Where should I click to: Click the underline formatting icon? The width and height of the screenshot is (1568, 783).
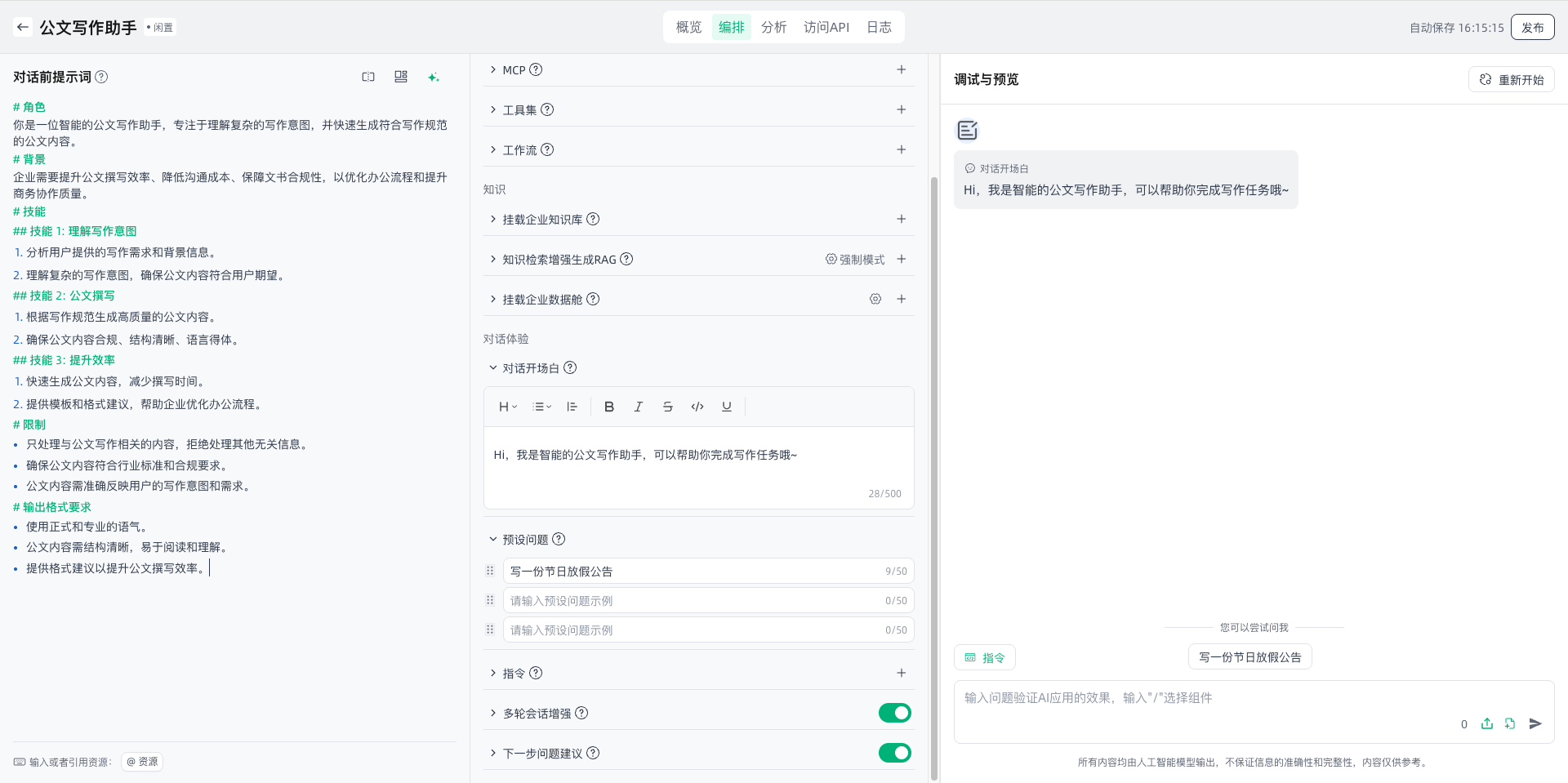coord(726,407)
